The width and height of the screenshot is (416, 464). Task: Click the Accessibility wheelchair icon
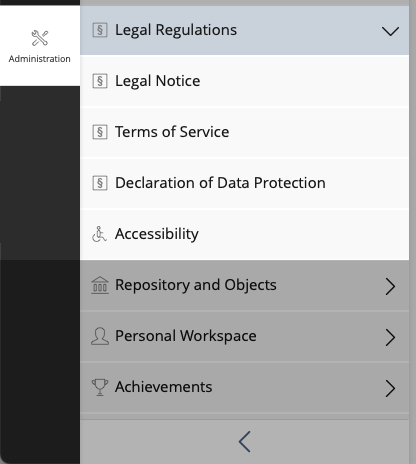tap(99, 234)
